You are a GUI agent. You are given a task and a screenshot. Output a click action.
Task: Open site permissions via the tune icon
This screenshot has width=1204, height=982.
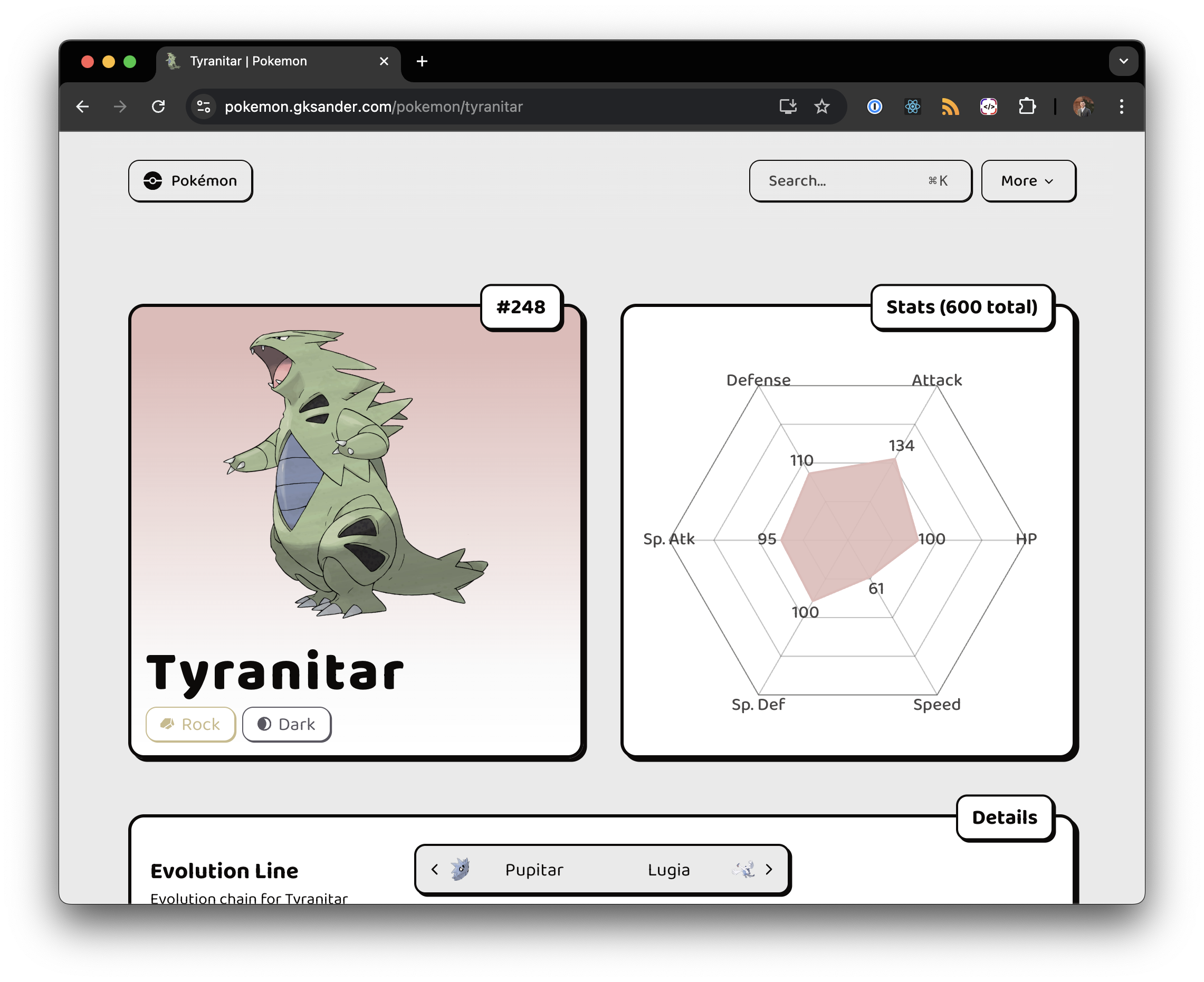click(203, 107)
